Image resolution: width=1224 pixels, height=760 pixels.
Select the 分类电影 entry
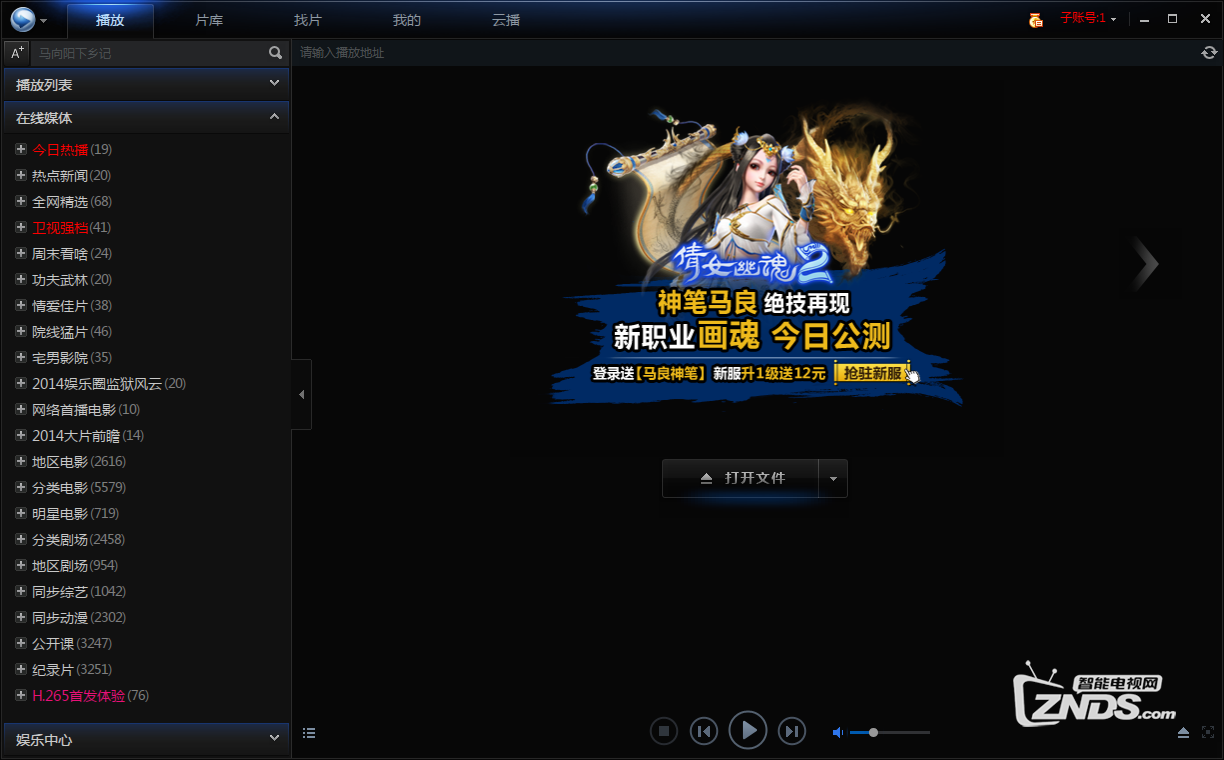(79, 487)
